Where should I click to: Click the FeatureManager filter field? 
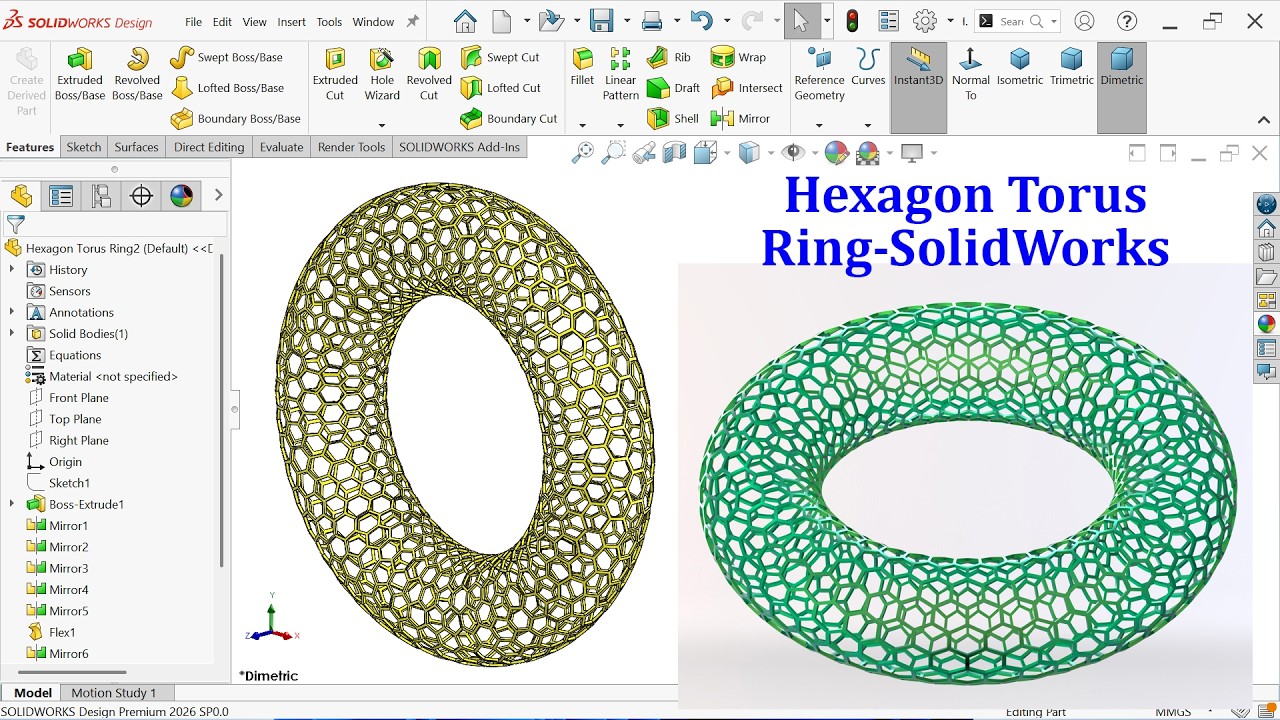(x=115, y=224)
